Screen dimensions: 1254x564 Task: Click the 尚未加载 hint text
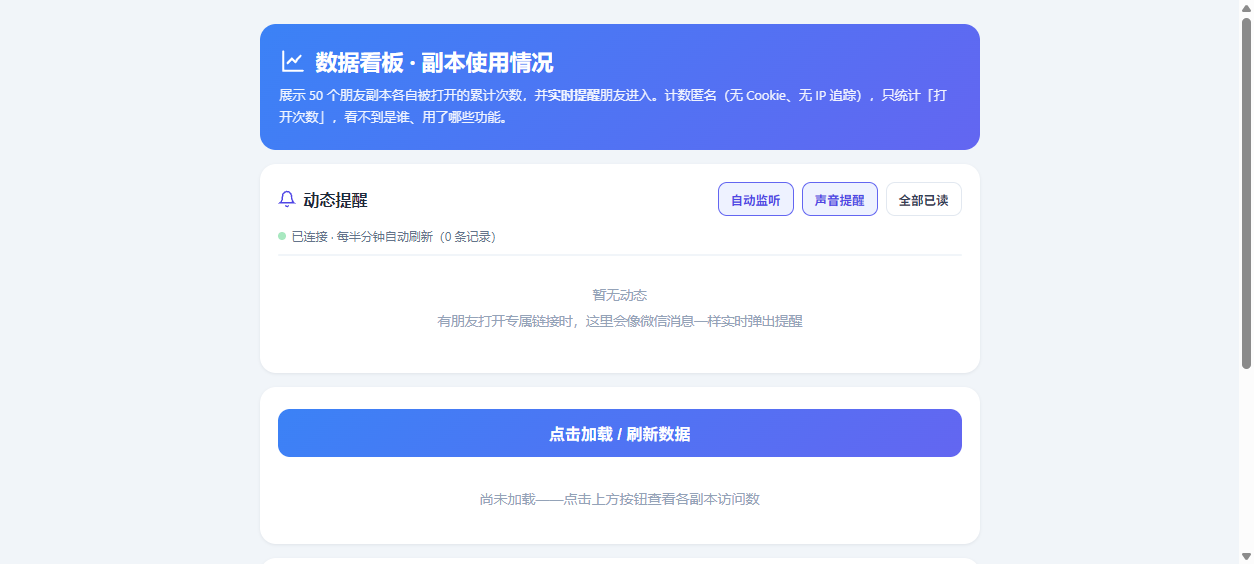tap(619, 499)
